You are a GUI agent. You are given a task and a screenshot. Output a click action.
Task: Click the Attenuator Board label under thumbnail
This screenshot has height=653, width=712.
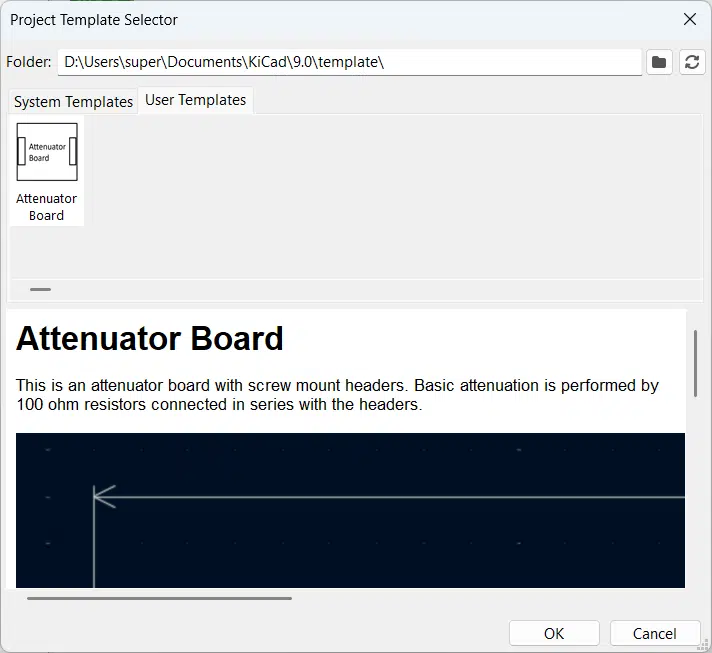tap(46, 207)
